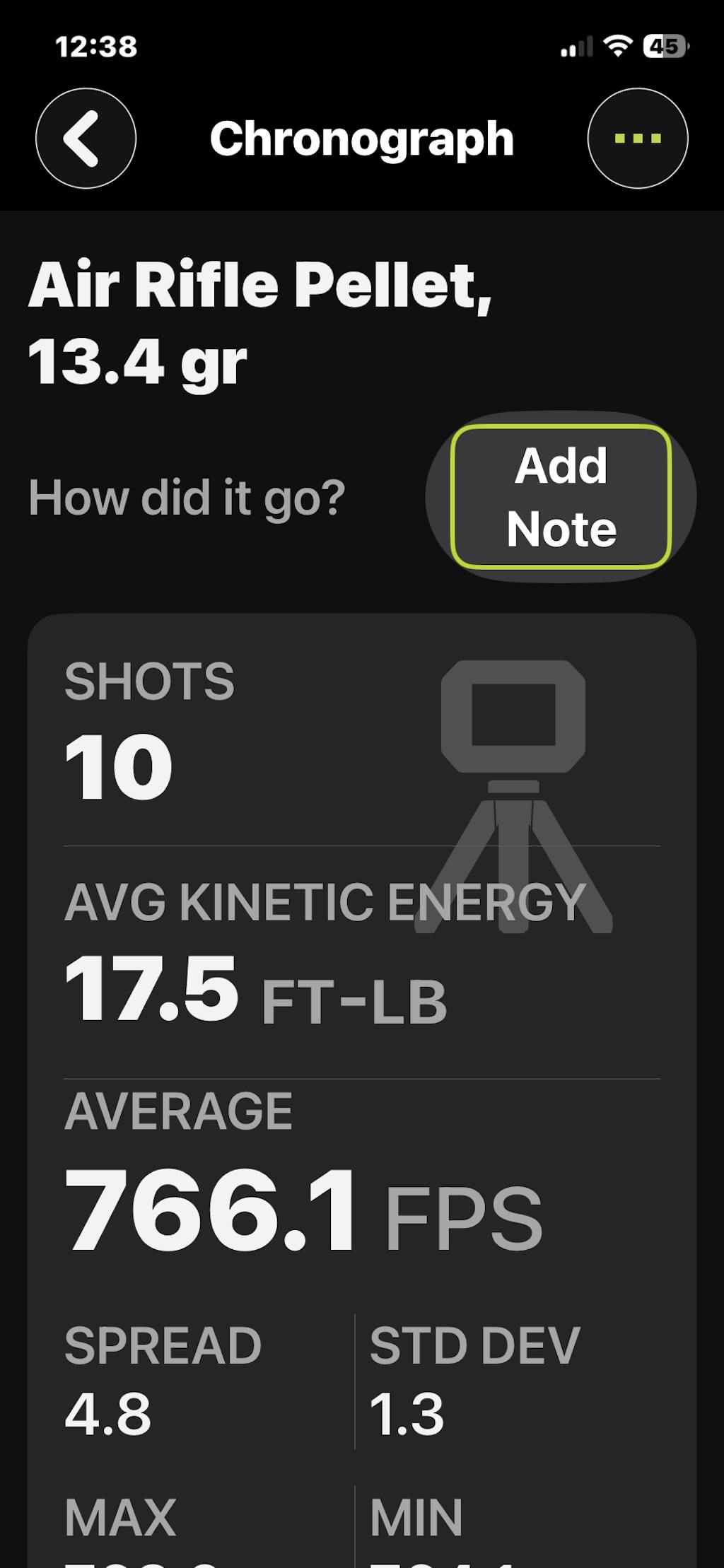Viewport: 724px width, 1568px height.
Task: Tap the back arrow button
Action: [x=86, y=139]
